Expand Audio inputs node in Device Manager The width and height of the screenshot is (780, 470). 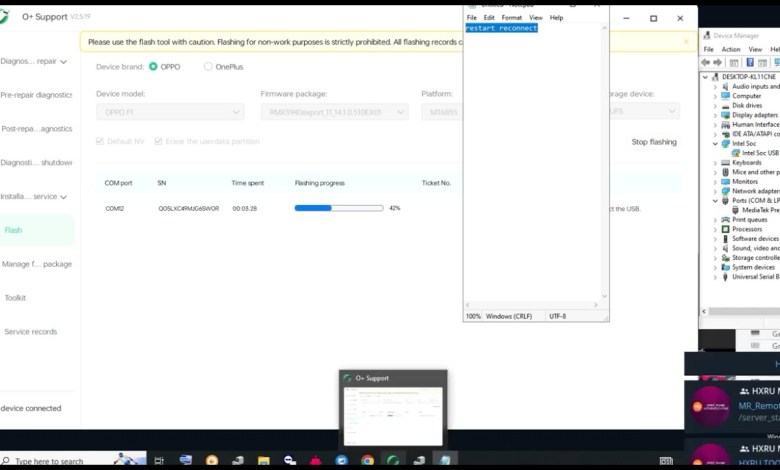(x=715, y=87)
